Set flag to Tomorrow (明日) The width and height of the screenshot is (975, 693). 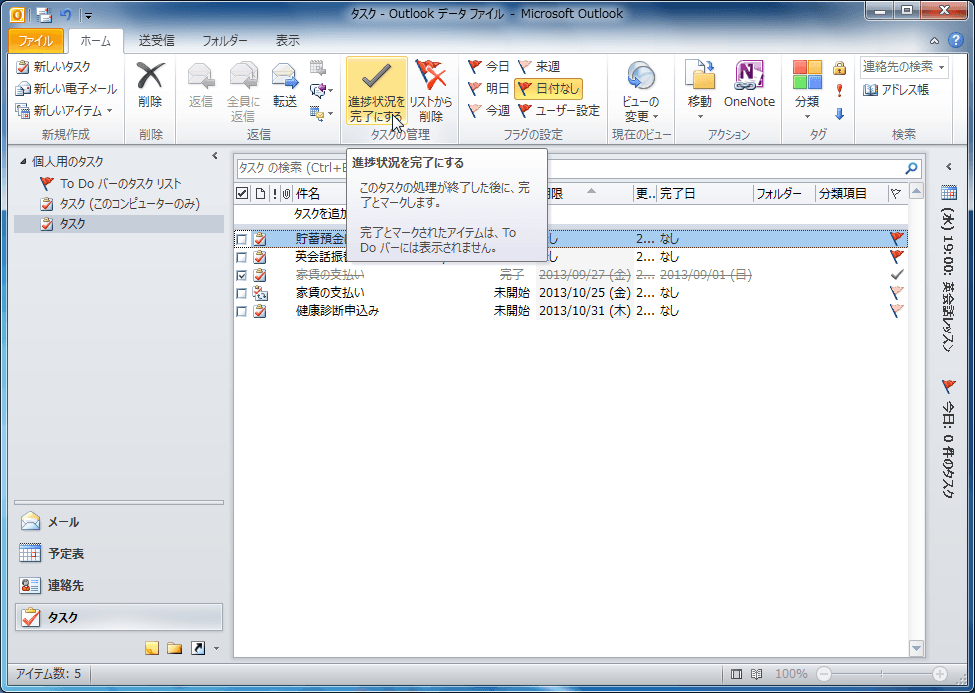point(489,88)
